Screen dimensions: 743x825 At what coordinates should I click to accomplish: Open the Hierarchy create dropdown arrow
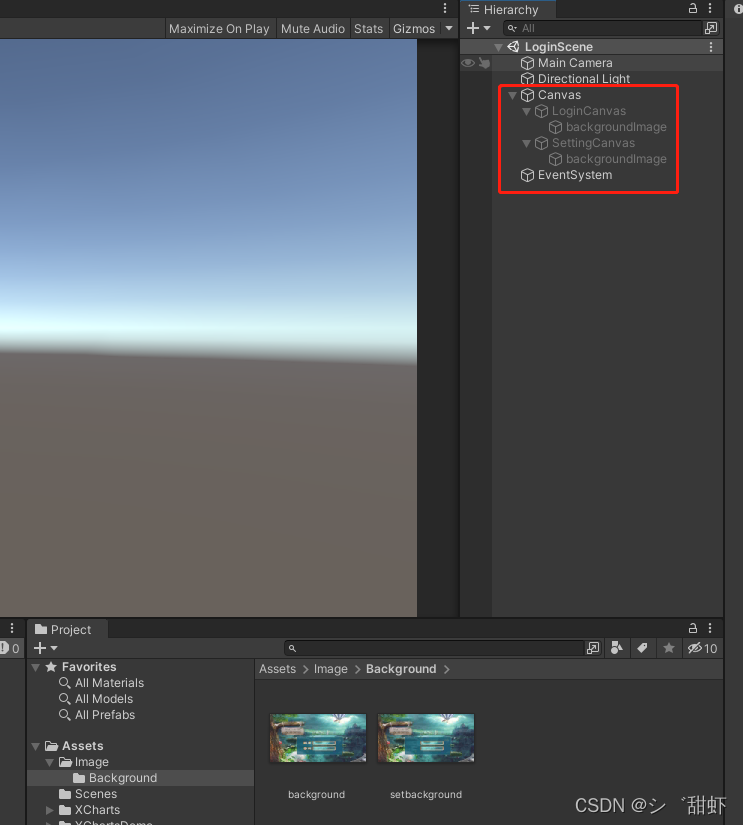pyautogui.click(x=487, y=28)
